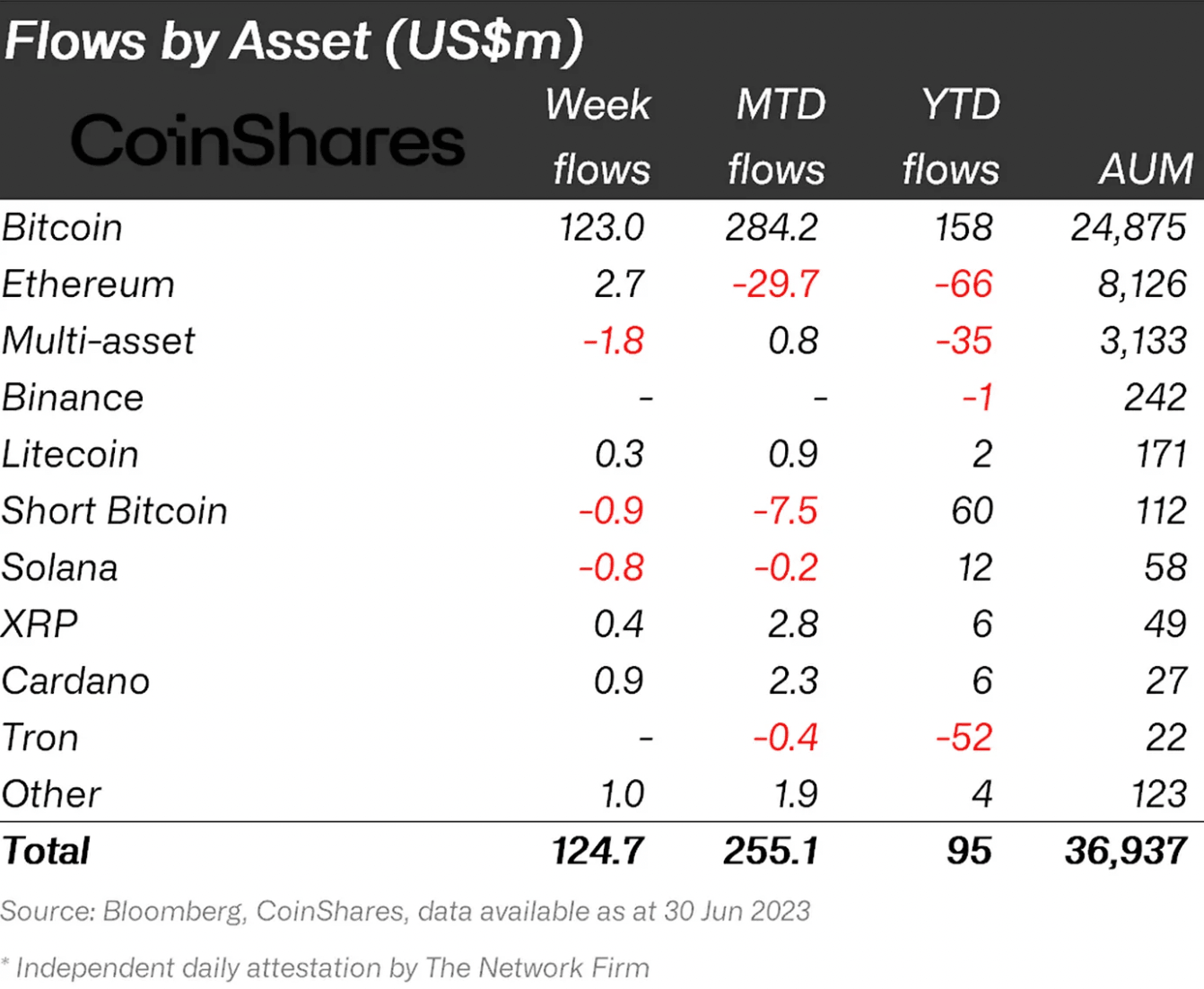The width and height of the screenshot is (1204, 989).
Task: Click the Cardano row label
Action: (75, 680)
